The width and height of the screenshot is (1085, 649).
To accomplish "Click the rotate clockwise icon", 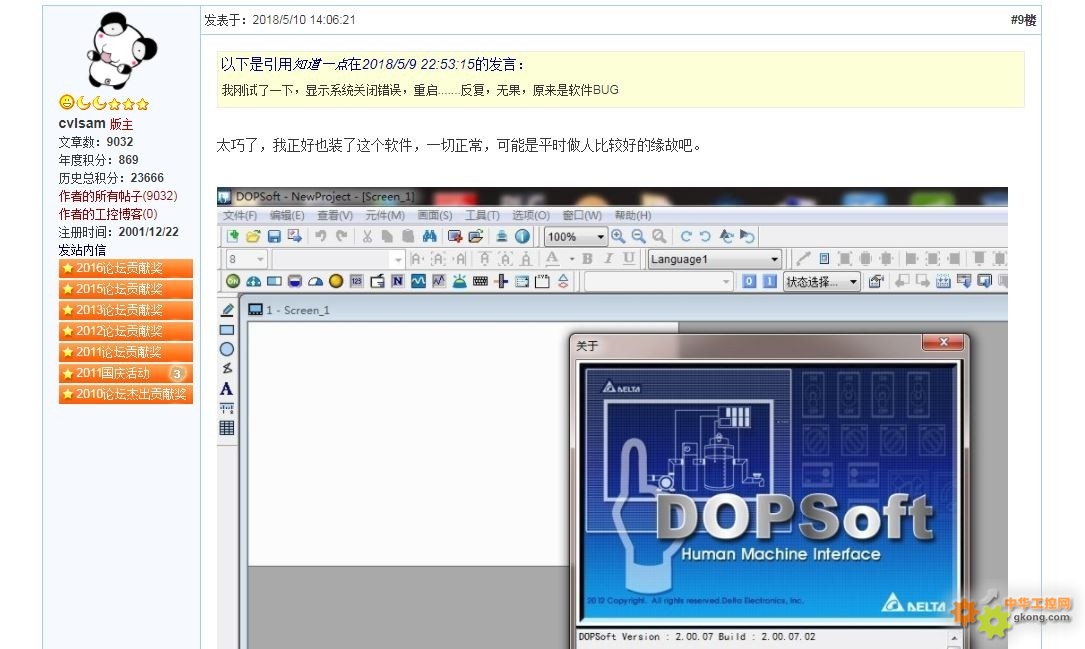I will tap(686, 237).
